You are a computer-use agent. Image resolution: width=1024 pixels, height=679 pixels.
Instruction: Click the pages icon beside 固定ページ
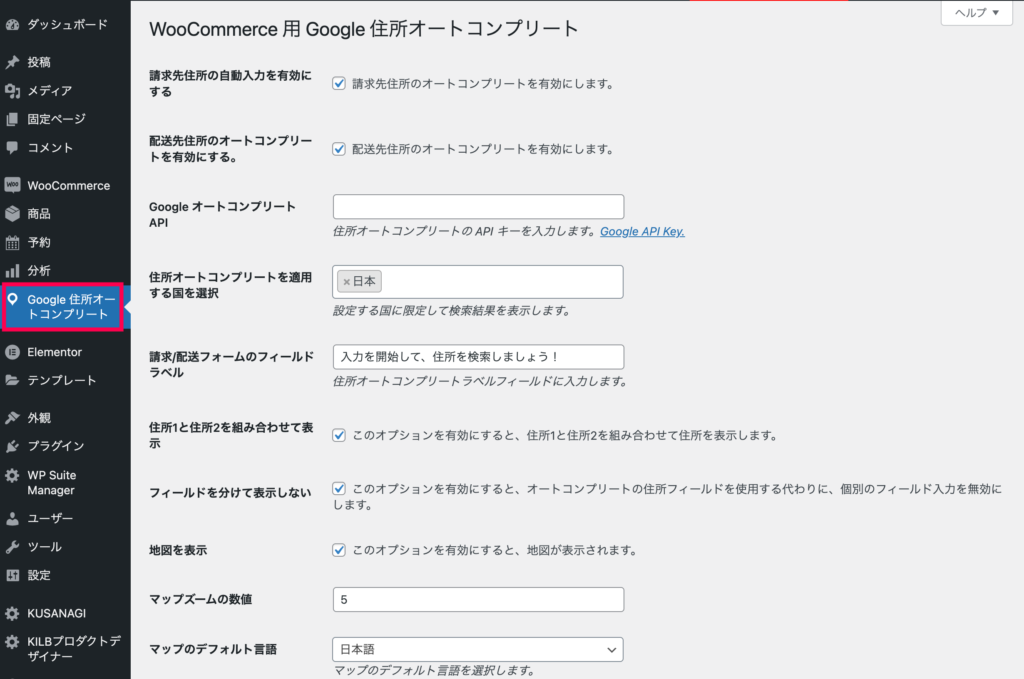tap(12, 119)
